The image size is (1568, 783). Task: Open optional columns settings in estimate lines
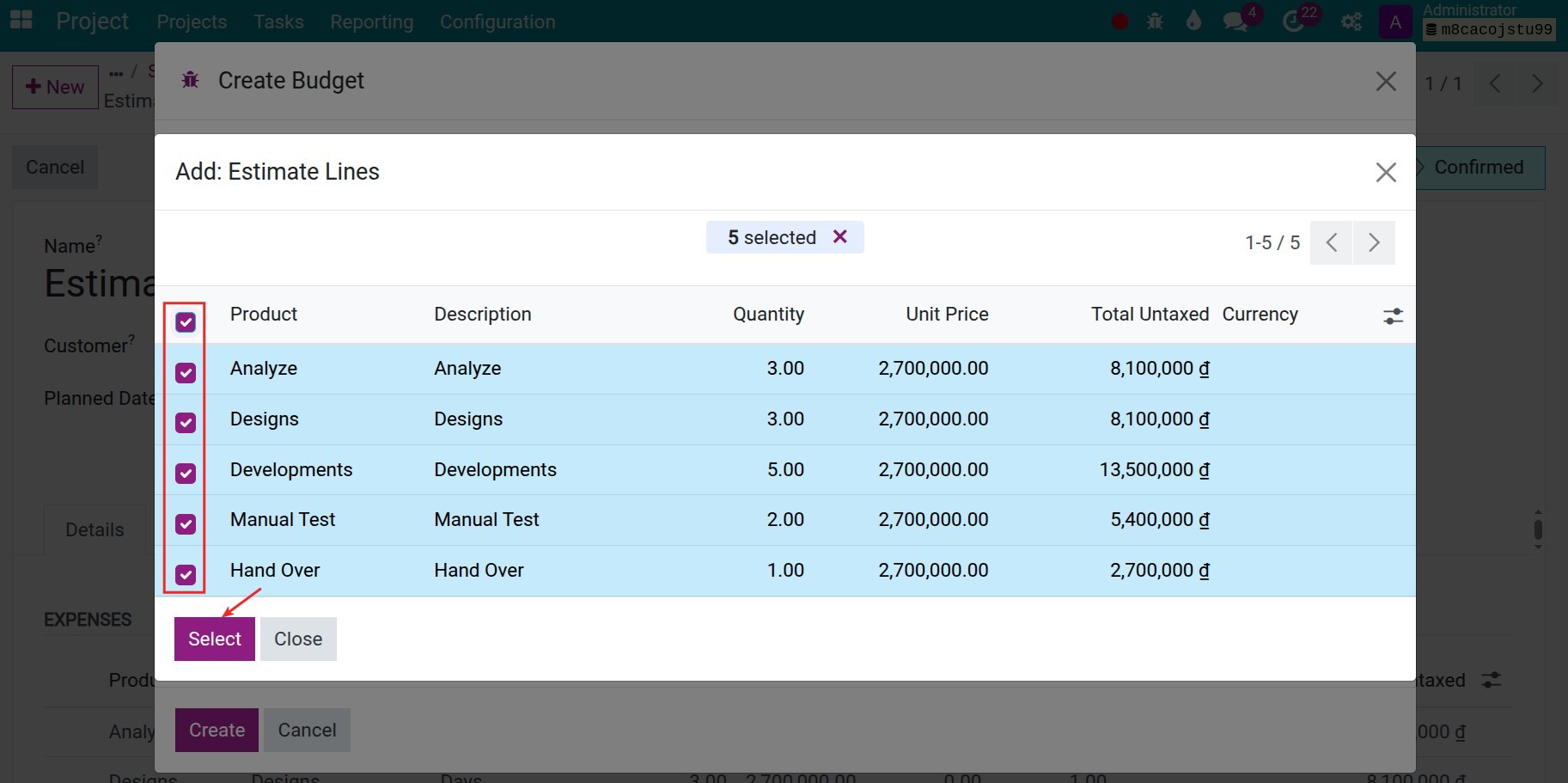pyautogui.click(x=1393, y=316)
